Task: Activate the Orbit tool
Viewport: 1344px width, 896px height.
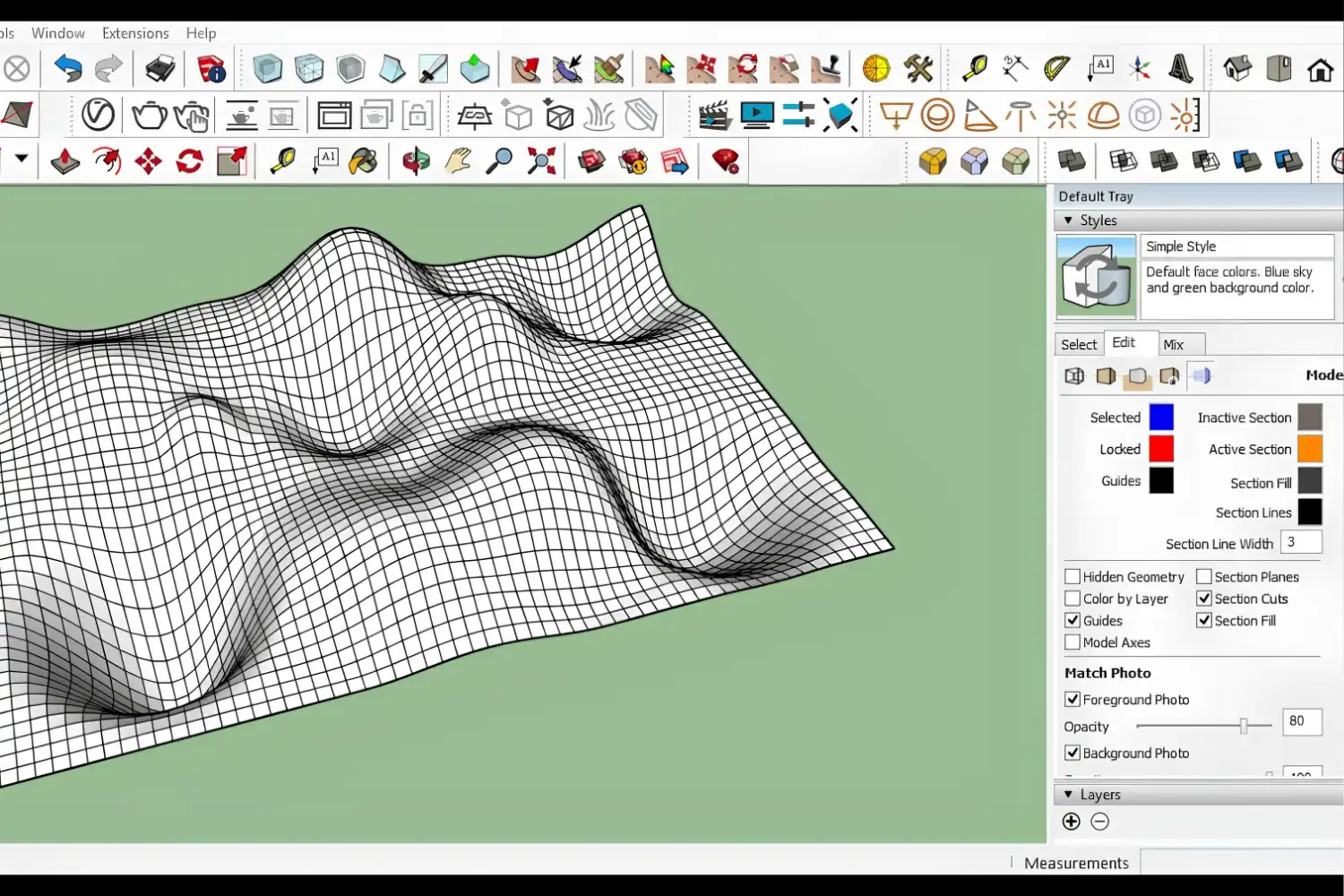Action: tap(416, 161)
